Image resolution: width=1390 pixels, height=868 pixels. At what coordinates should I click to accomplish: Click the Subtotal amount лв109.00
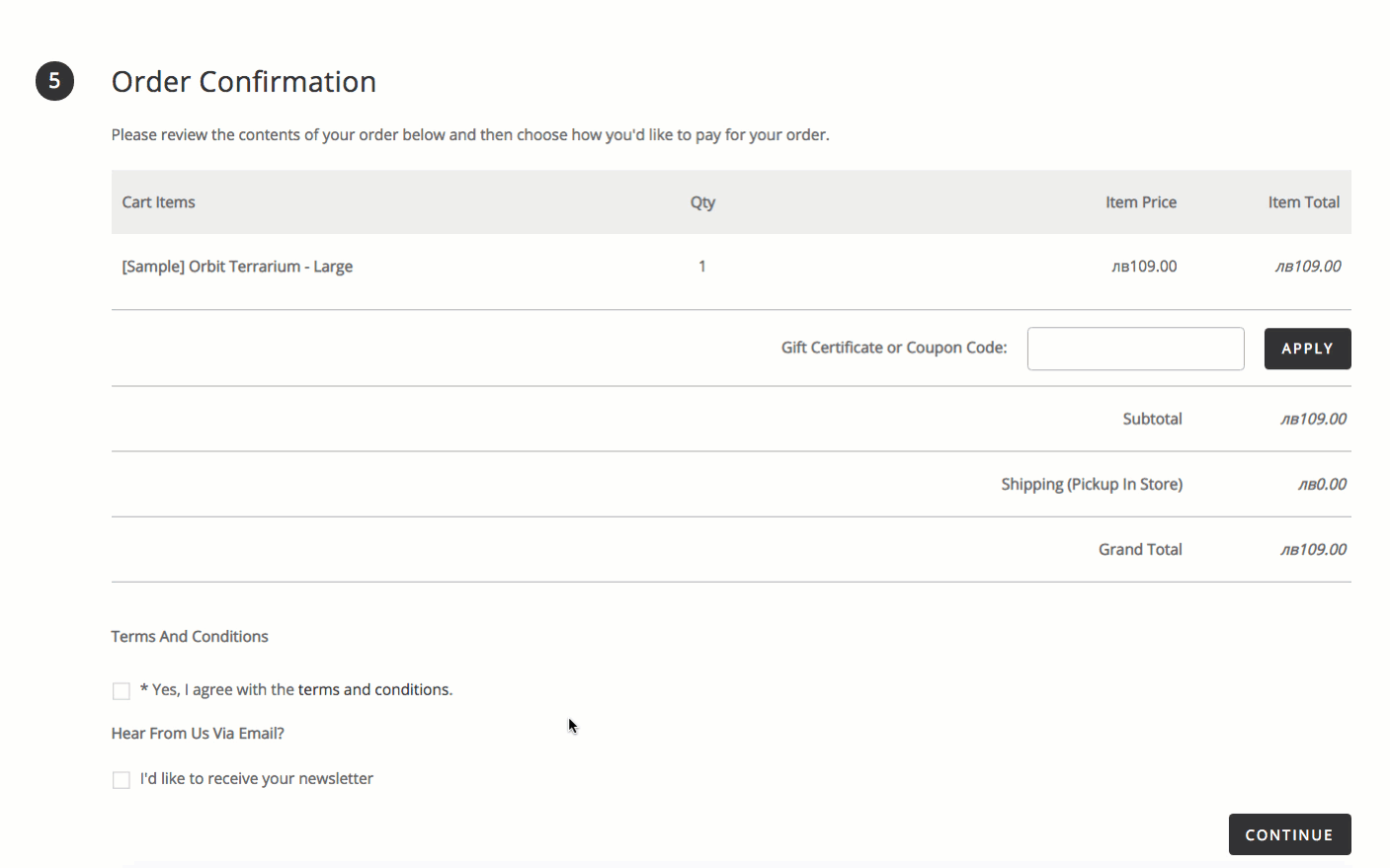(1313, 419)
